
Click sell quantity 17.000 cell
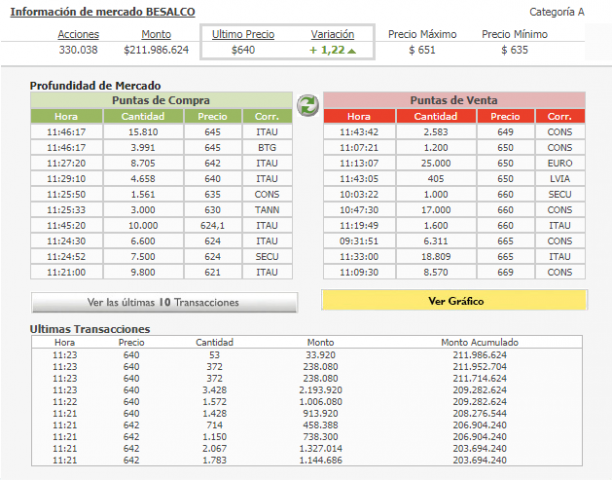point(436,210)
